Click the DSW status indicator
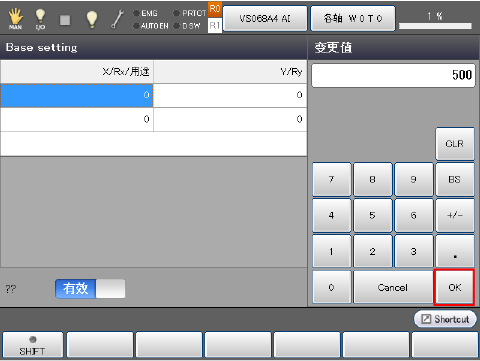The height and width of the screenshot is (361, 480). (187, 26)
